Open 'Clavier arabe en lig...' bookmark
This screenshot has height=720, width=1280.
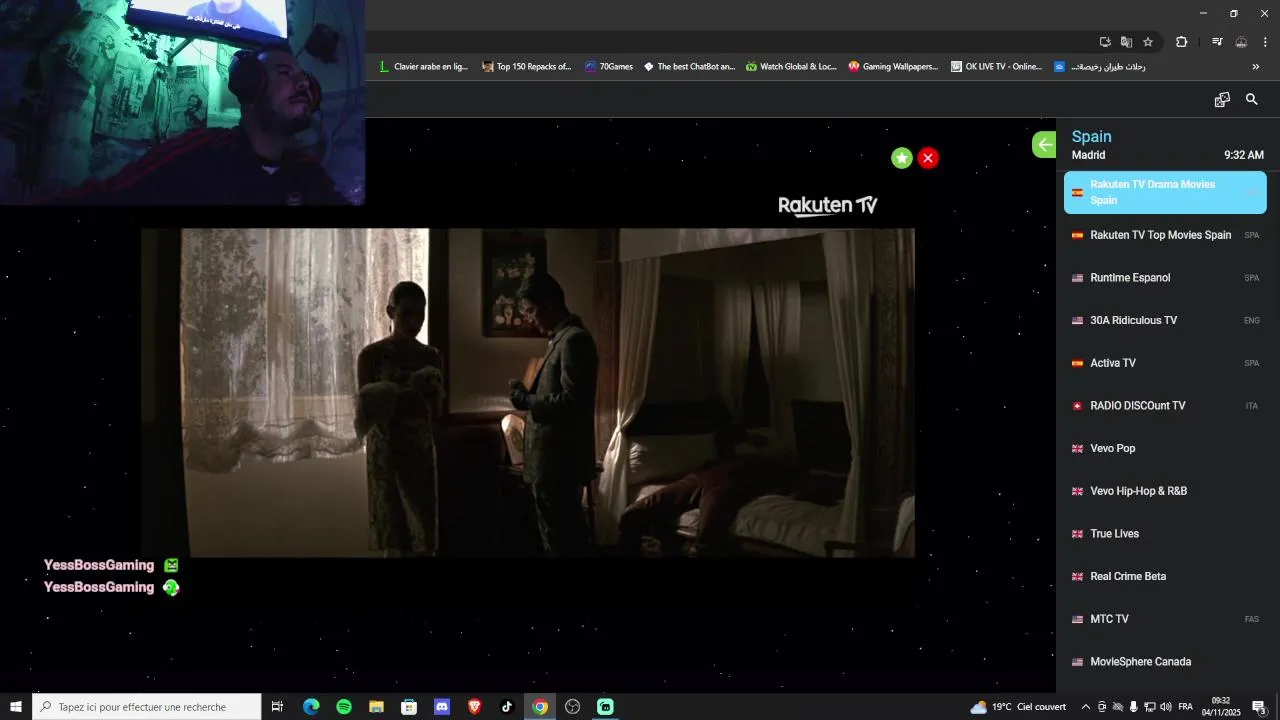423,67
